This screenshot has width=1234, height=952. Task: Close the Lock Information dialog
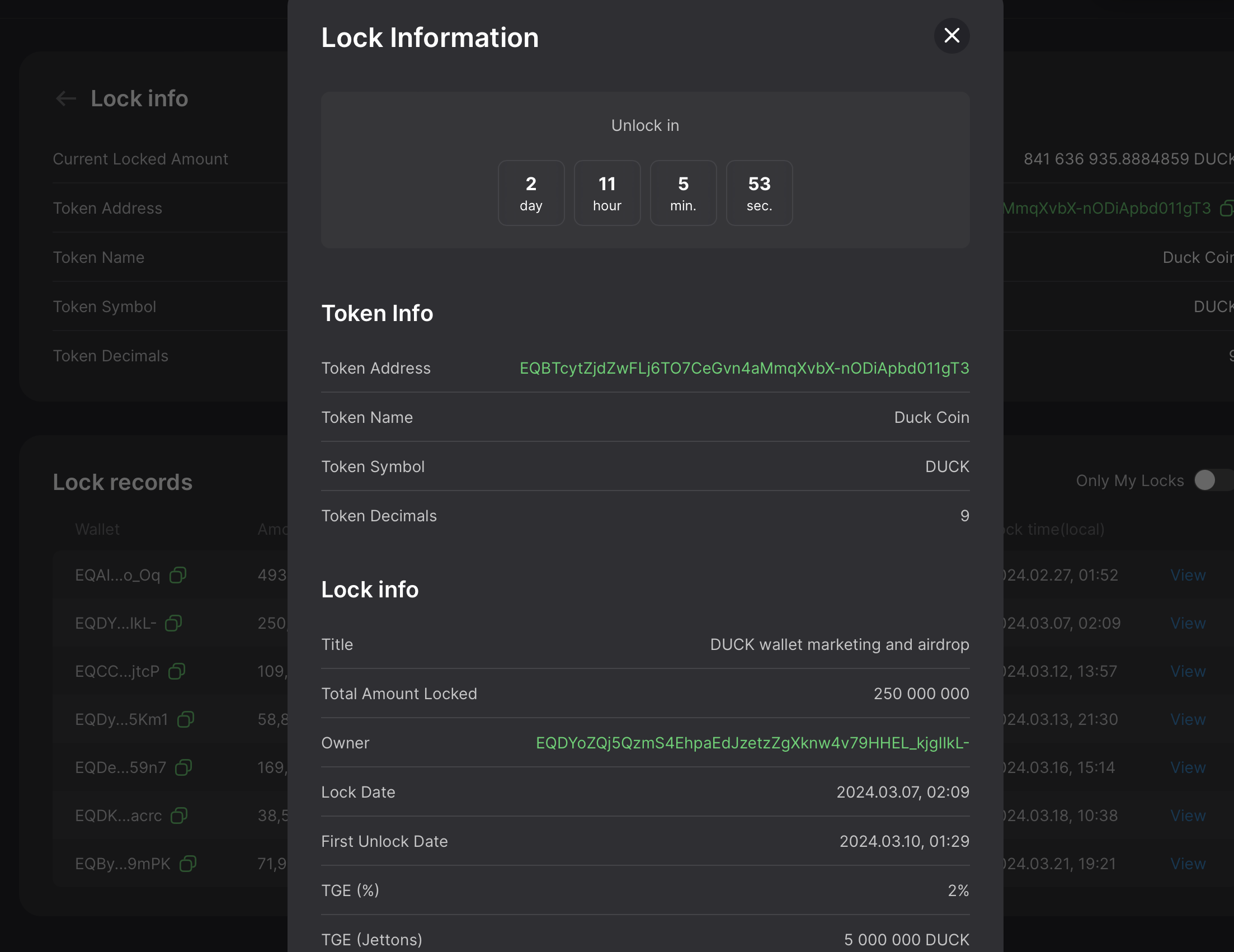[952, 36]
